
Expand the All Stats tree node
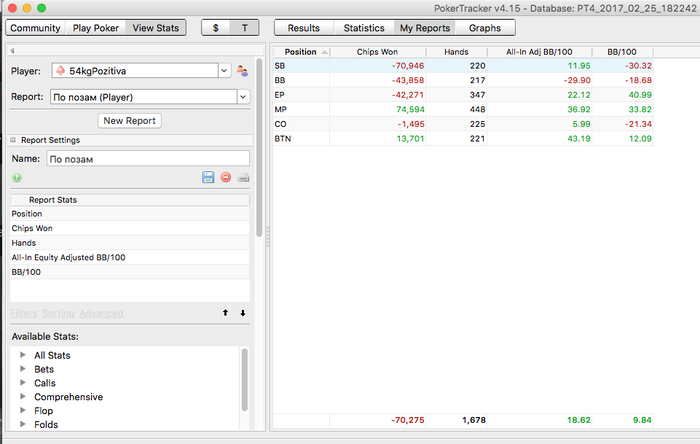(23, 355)
